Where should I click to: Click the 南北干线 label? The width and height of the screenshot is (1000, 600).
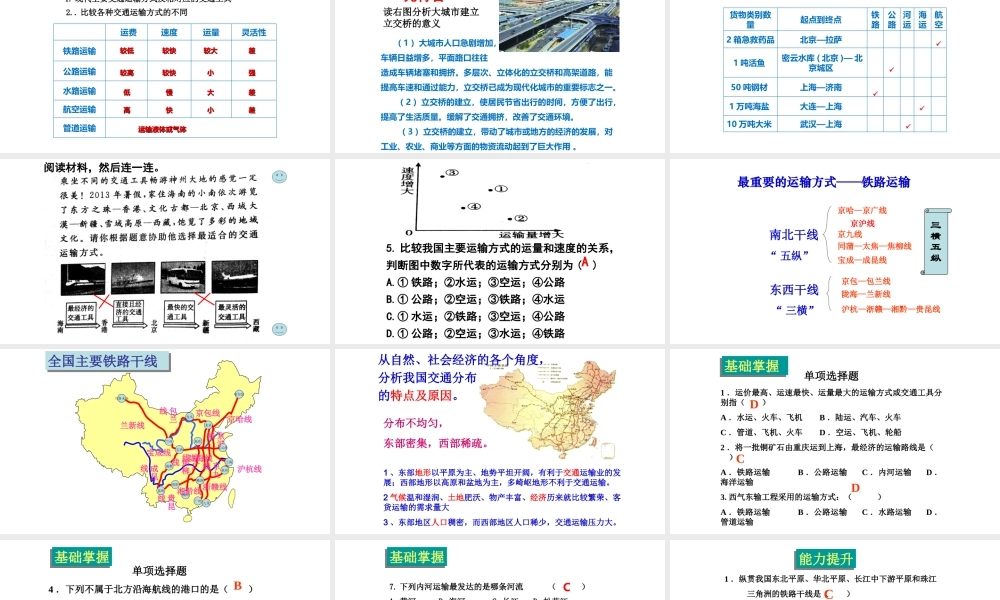click(x=794, y=235)
